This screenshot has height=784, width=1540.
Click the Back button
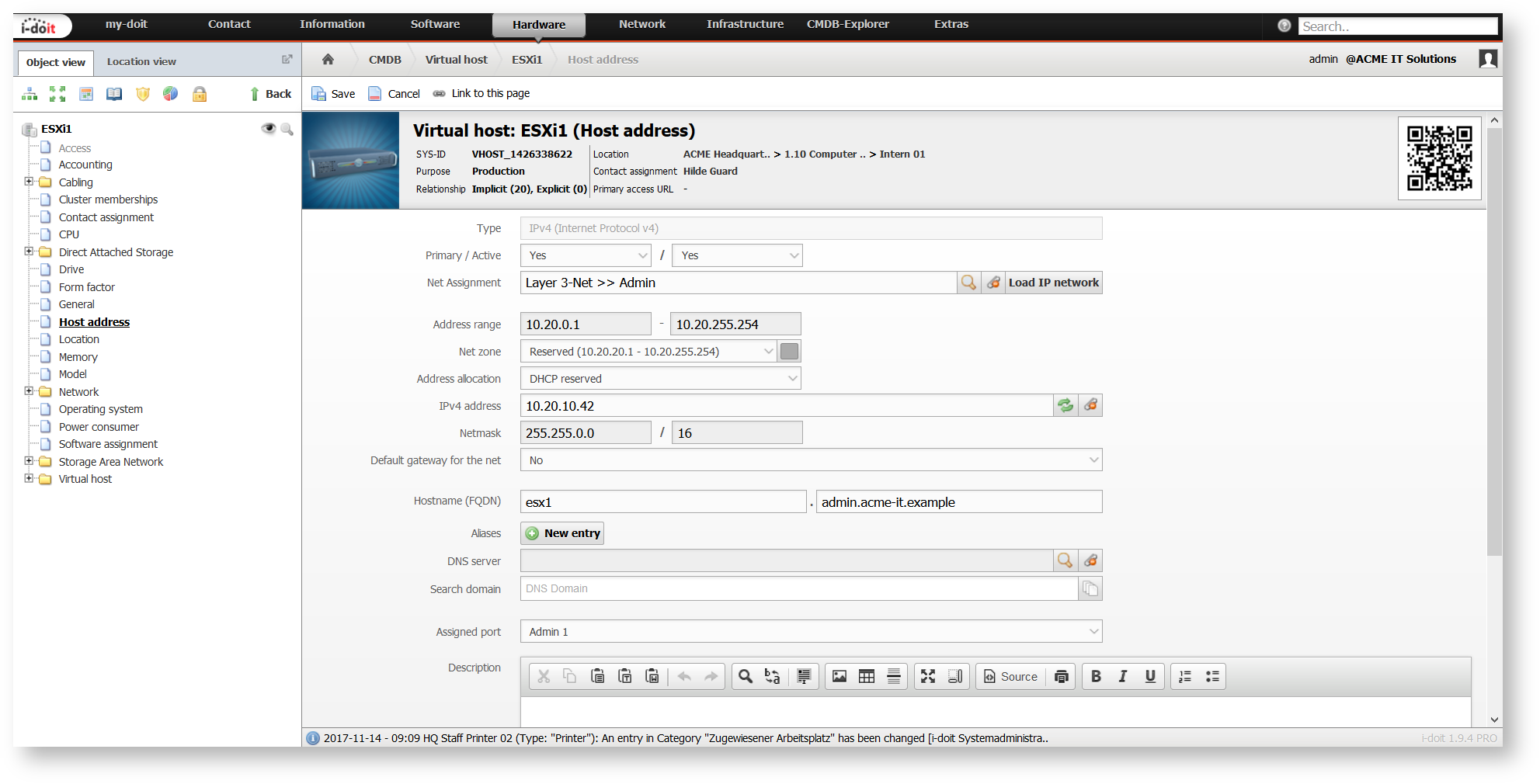[x=270, y=94]
